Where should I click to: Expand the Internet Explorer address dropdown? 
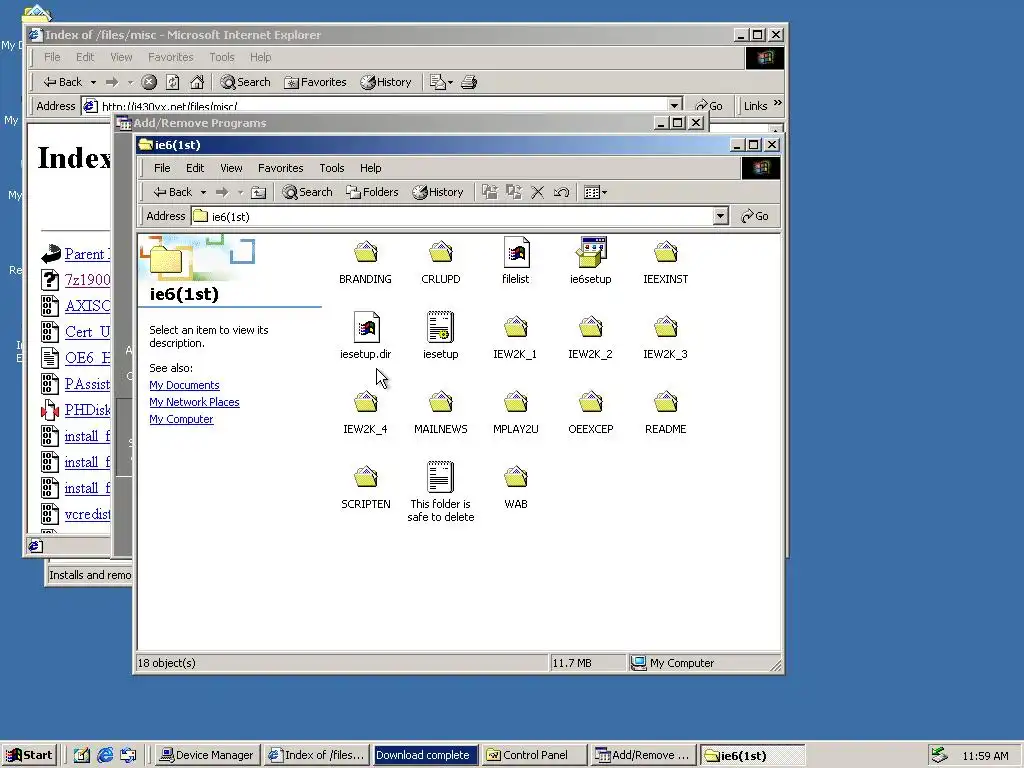[675, 104]
